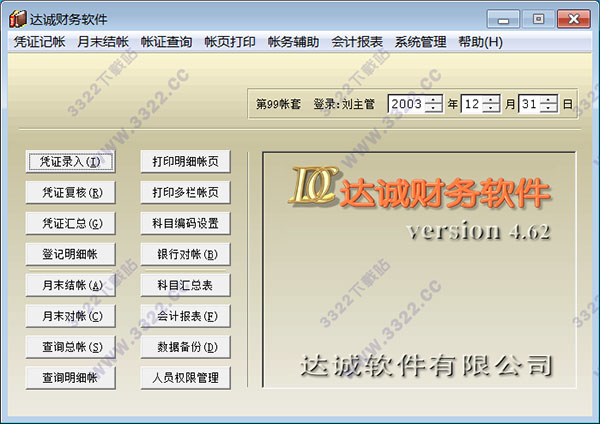The width and height of the screenshot is (600, 424).
Task: Click the 查询明细帐 button
Action: point(70,378)
